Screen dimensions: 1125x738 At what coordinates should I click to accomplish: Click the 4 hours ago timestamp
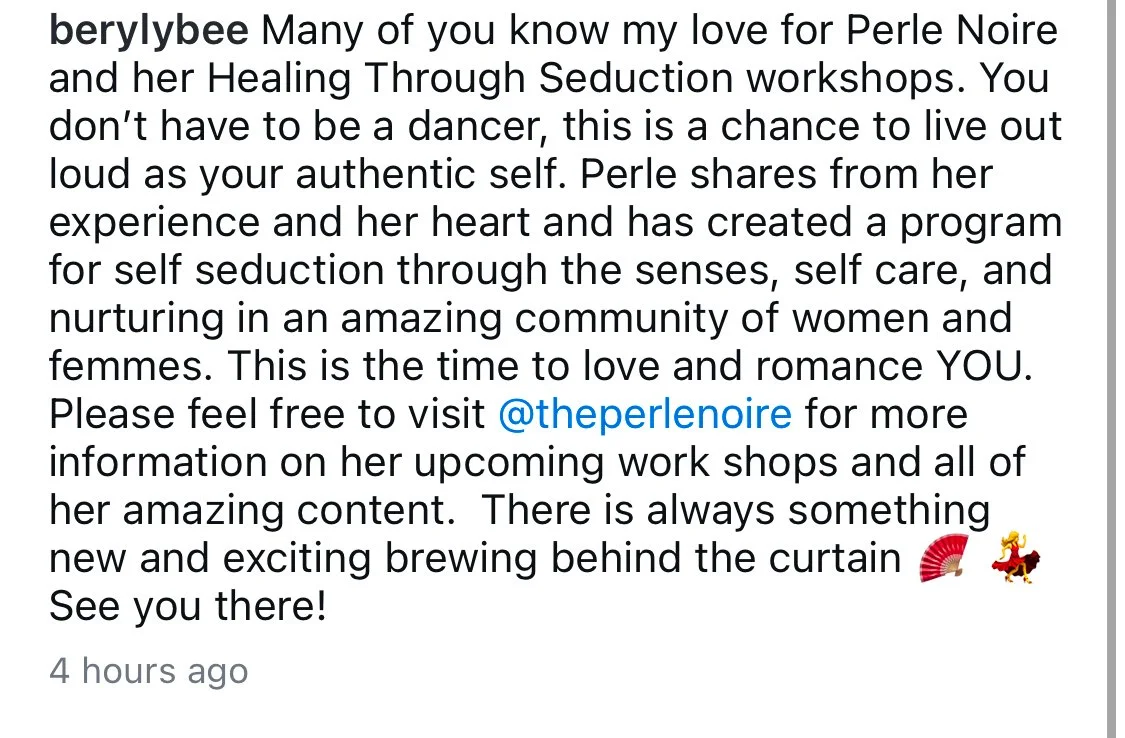click(149, 671)
